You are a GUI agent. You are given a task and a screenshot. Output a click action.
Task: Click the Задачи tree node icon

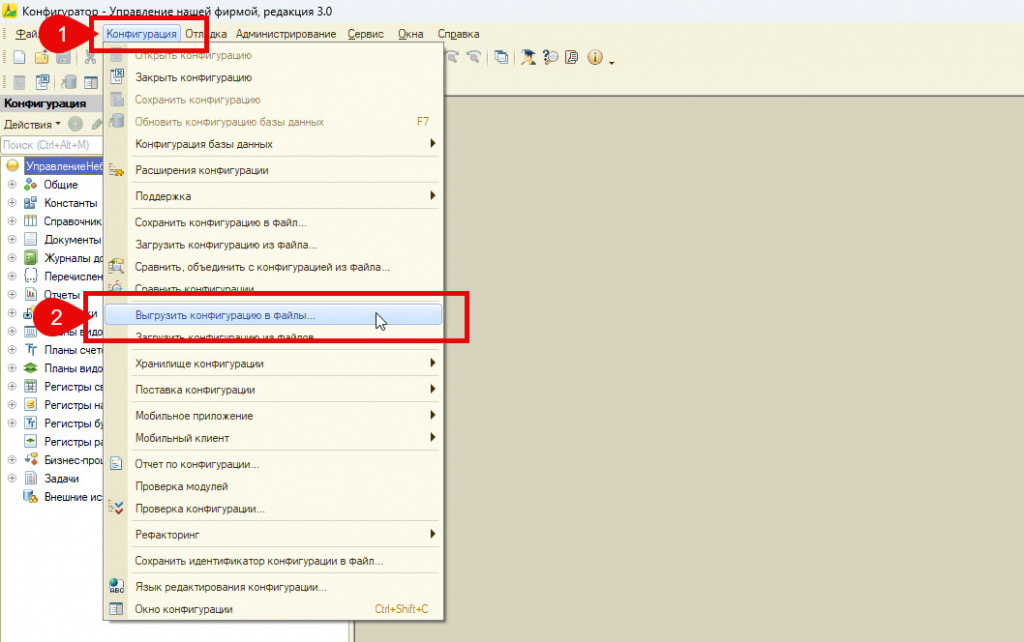point(30,478)
